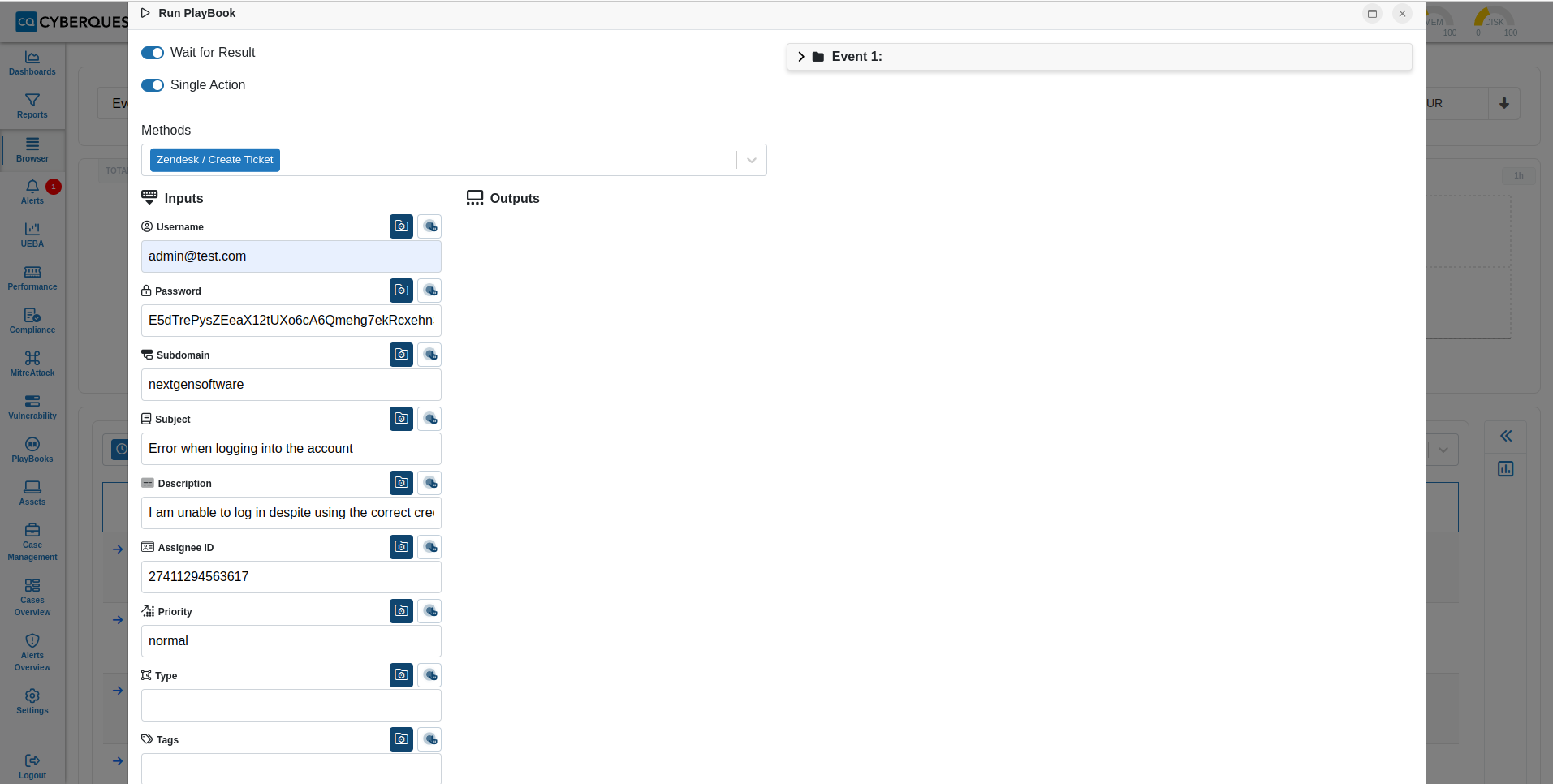Click the cloud icon beside Assignee ID

click(x=429, y=547)
